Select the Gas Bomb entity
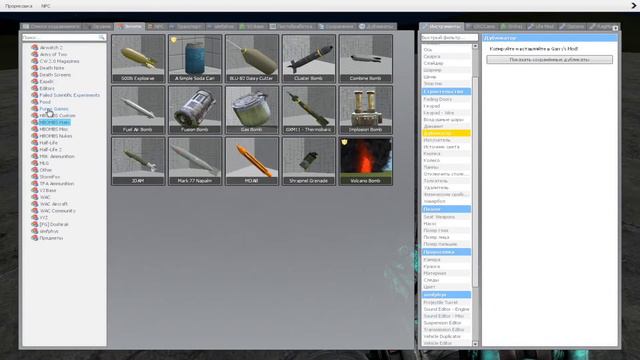Screen dimensions: 640x360 point(252,110)
